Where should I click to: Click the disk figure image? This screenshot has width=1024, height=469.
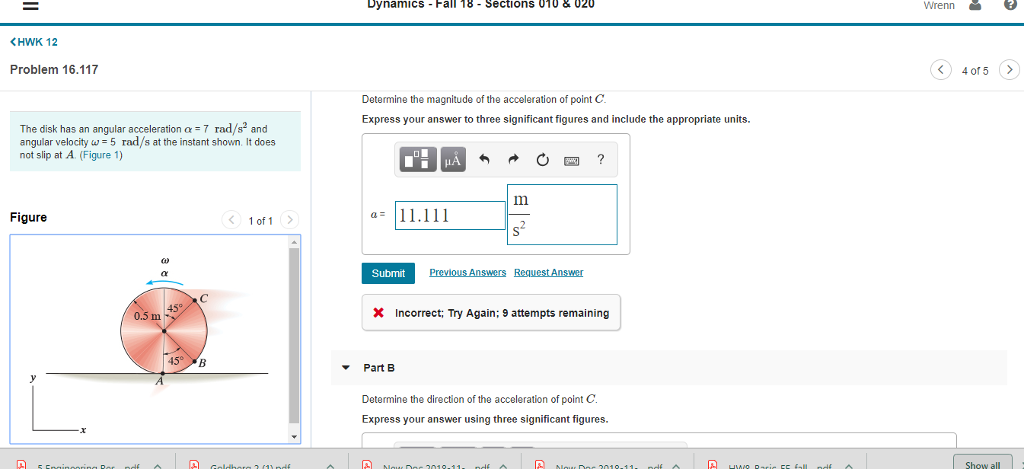pos(163,331)
